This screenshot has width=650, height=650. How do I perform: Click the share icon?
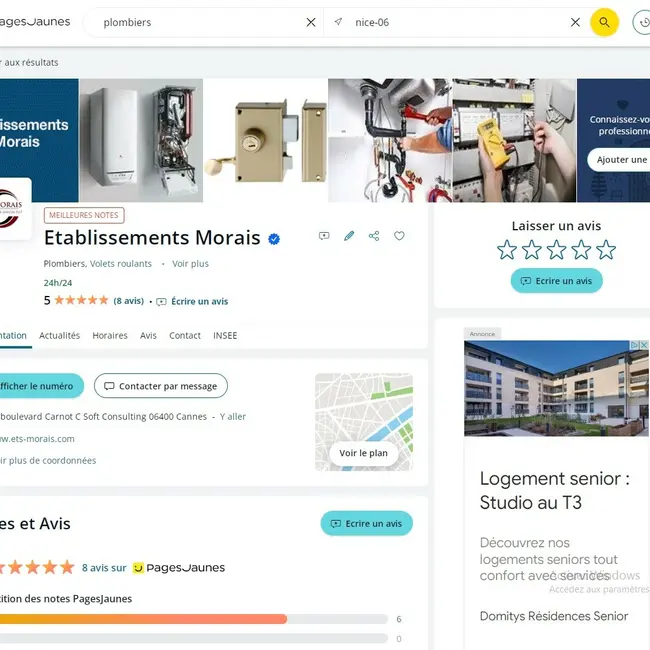374,236
